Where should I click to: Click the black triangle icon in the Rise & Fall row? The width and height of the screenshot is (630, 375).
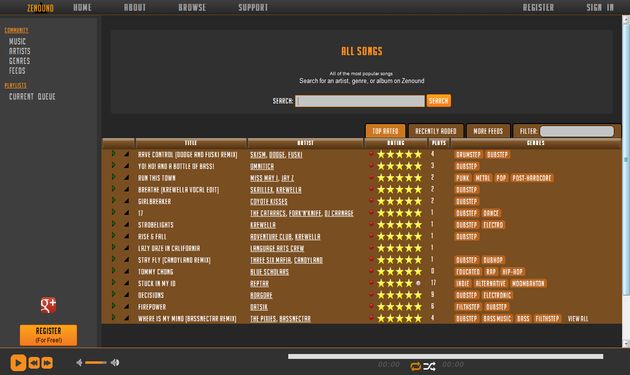[127, 236]
